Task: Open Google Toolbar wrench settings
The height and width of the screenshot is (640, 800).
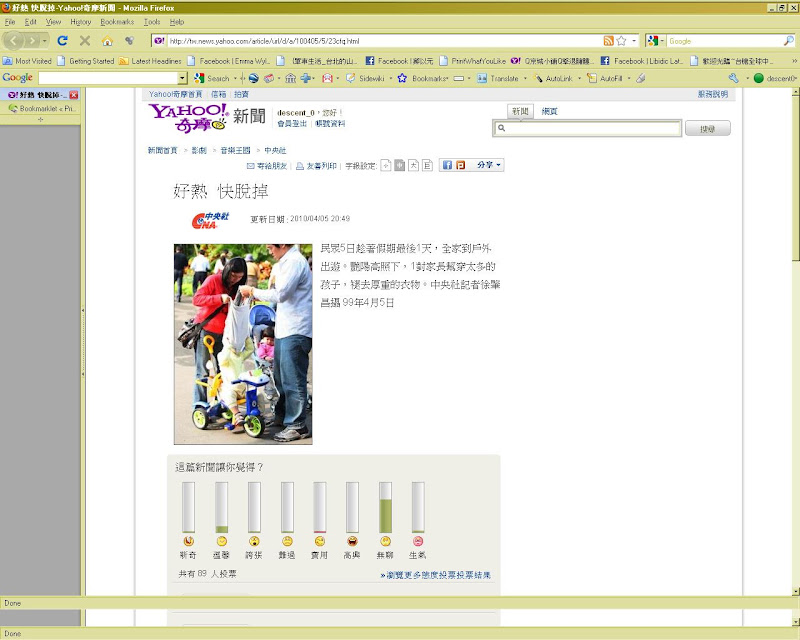Action: (734, 78)
